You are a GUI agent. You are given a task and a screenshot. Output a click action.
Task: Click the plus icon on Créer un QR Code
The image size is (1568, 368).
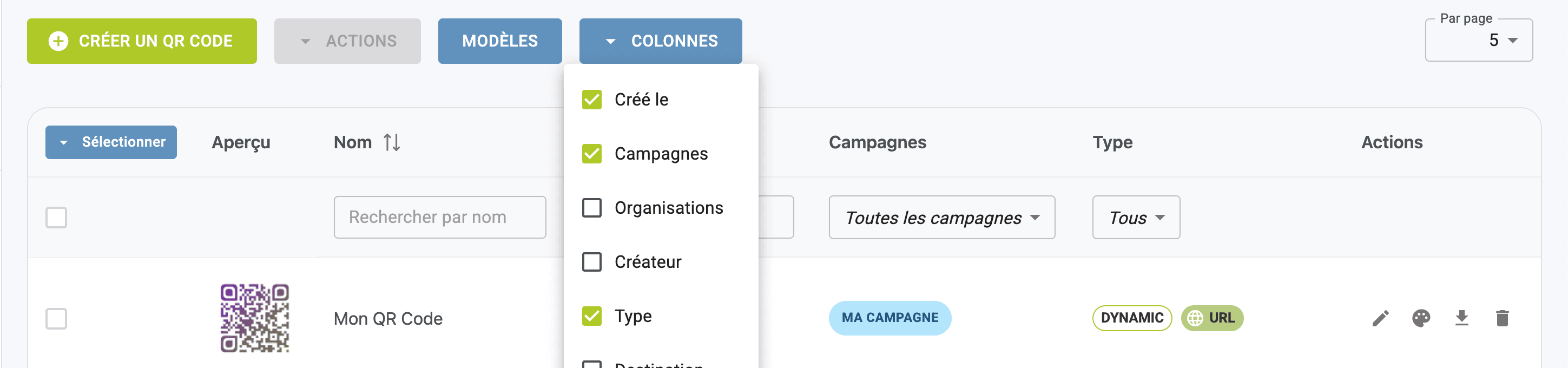[x=58, y=42]
